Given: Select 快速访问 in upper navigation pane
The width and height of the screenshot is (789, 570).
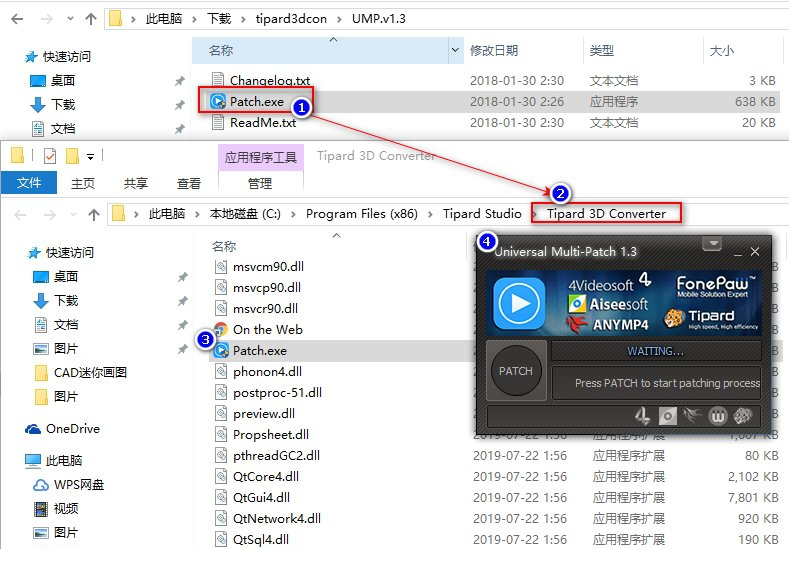Looking at the screenshot, I should tap(58, 57).
